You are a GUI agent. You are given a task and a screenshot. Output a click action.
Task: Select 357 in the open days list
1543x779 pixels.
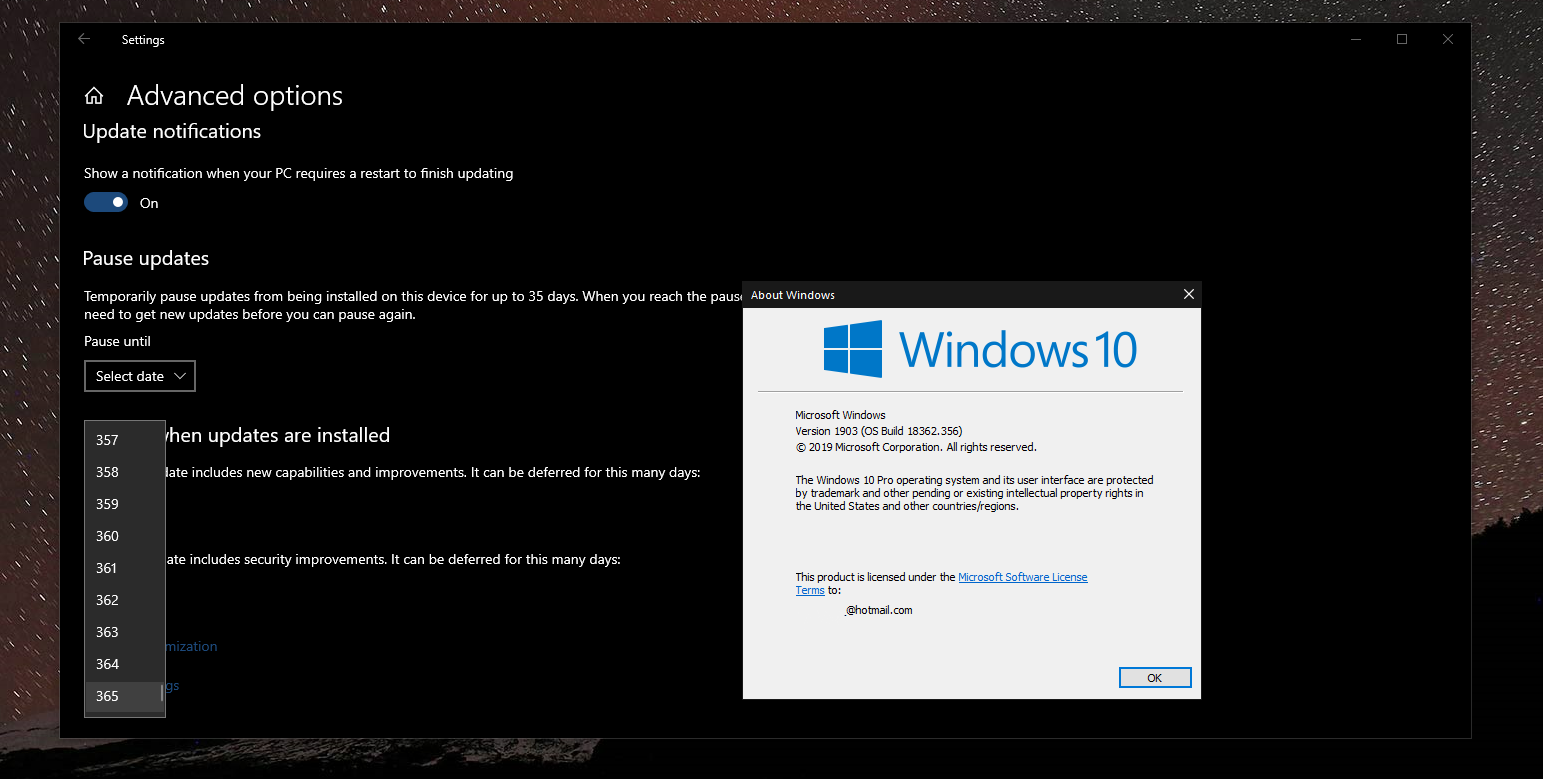coord(107,439)
